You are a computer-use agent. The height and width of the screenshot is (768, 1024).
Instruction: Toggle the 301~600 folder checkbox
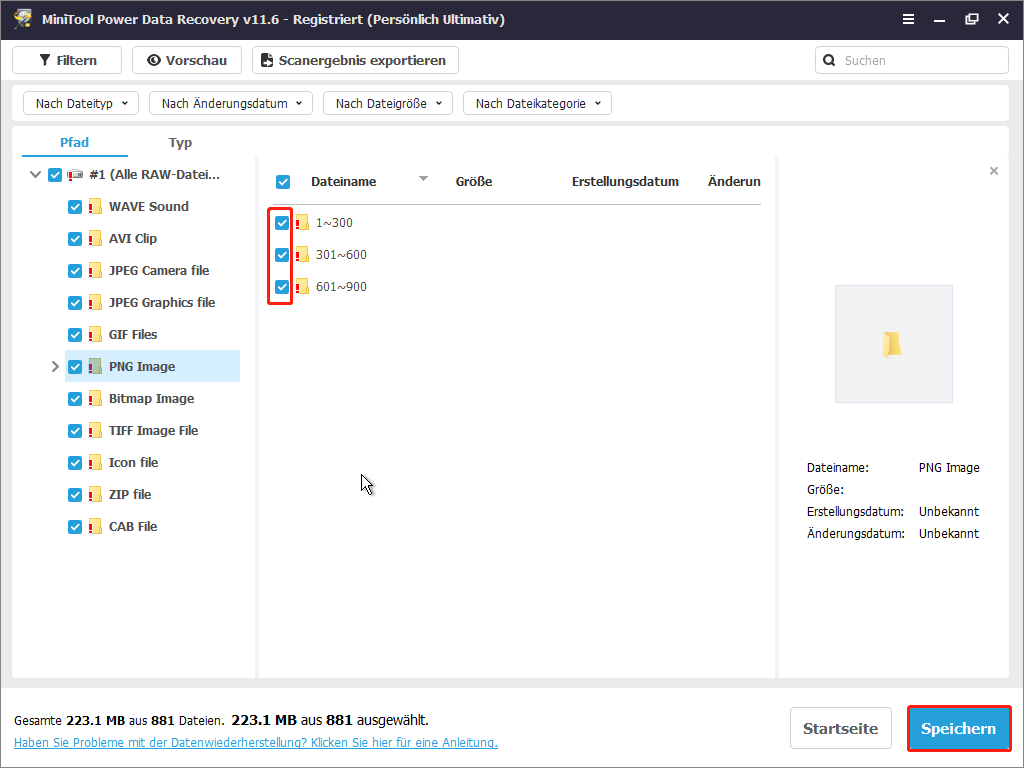(281, 255)
